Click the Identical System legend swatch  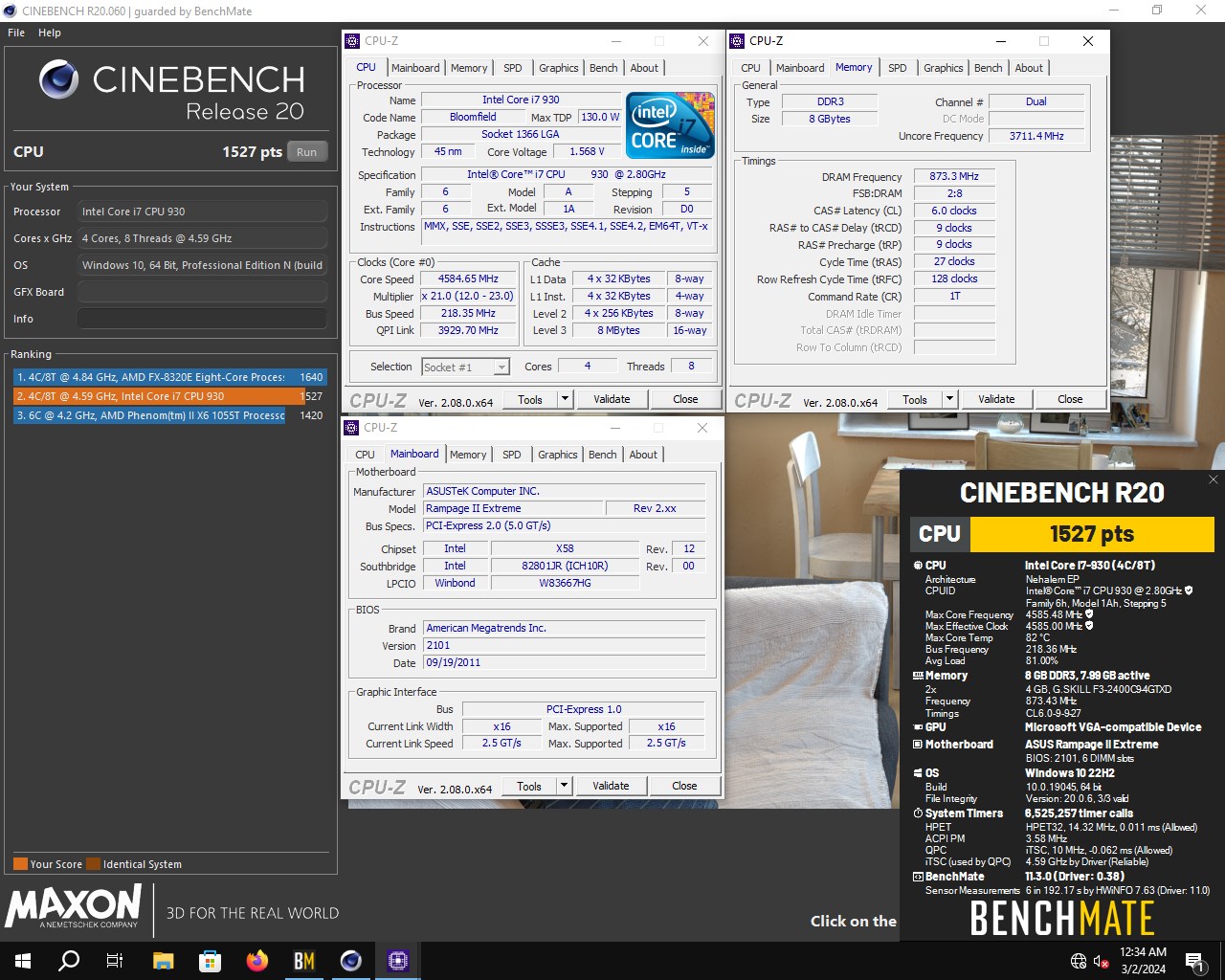pos(93,863)
